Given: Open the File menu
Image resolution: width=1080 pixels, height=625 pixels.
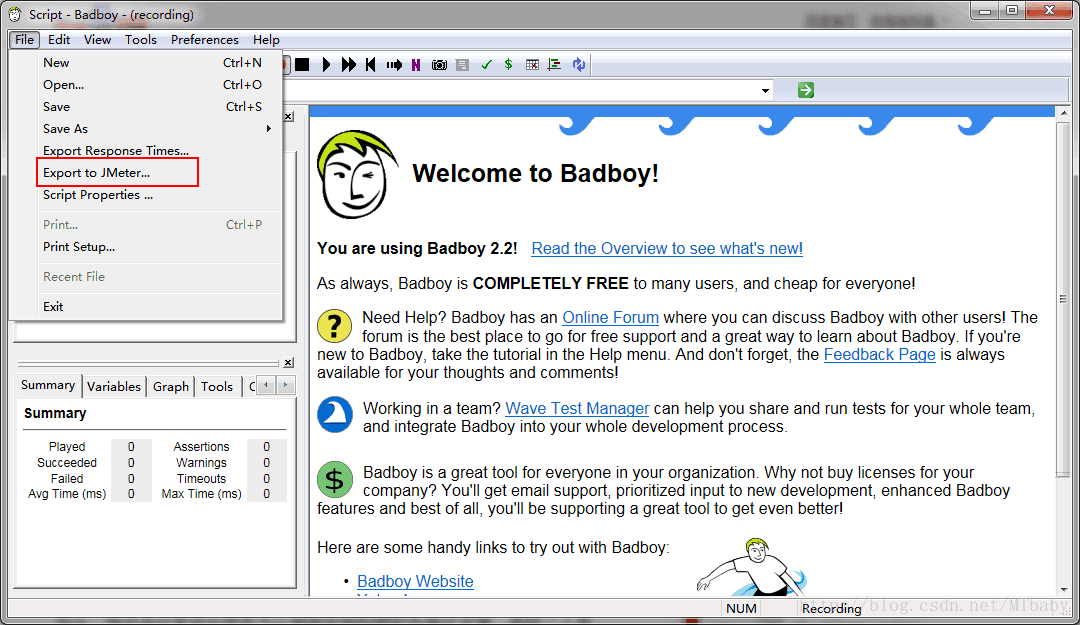Looking at the screenshot, I should point(24,39).
